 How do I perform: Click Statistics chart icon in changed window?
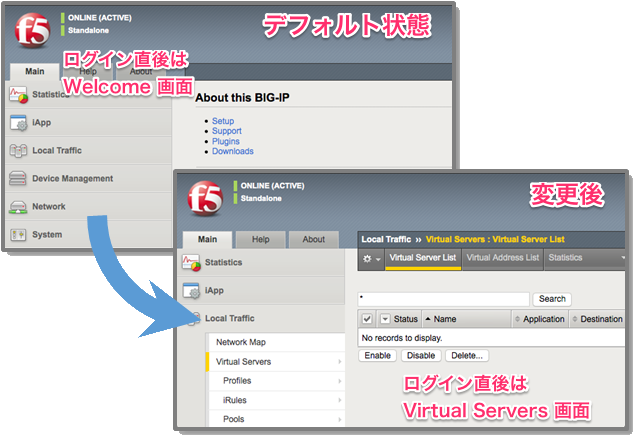coord(191,263)
